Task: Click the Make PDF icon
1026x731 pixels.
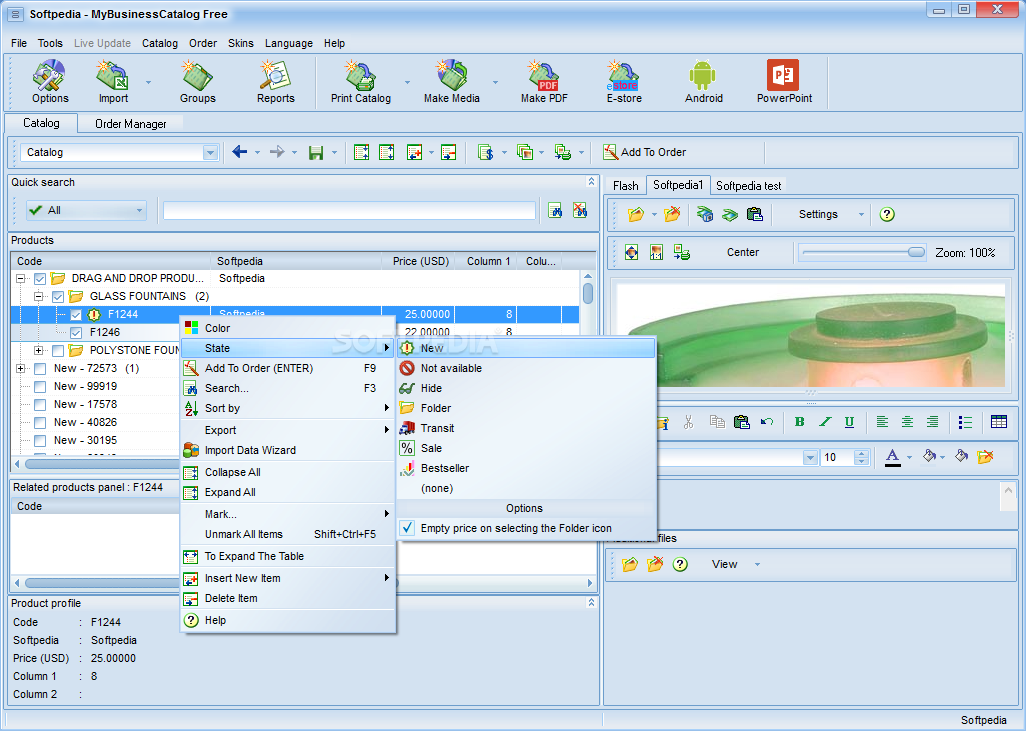Action: 544,82
